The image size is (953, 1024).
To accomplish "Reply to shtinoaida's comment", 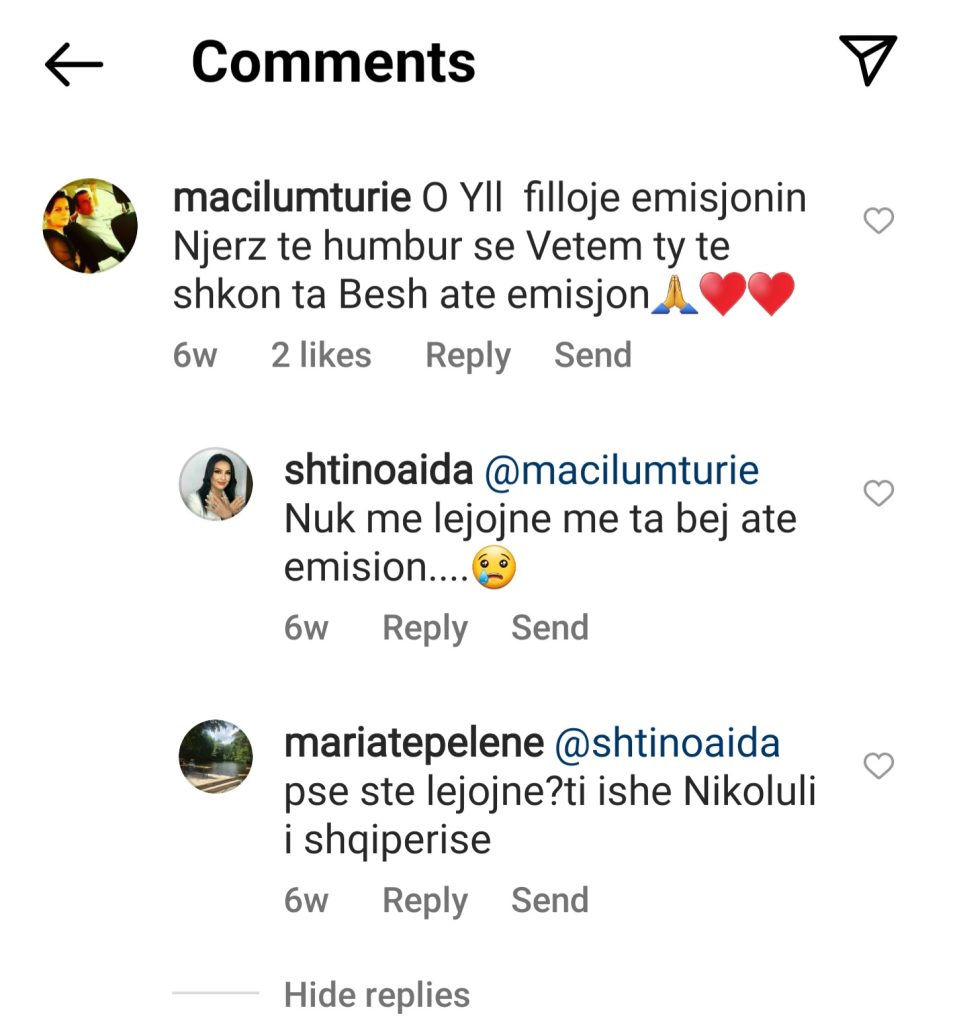I will 425,628.
